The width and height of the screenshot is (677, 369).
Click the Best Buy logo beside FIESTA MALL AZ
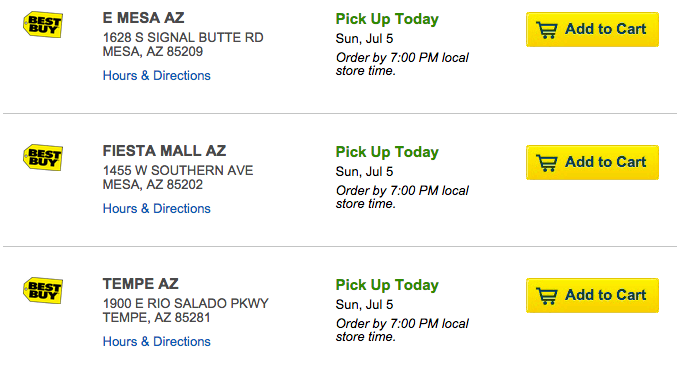point(43,158)
